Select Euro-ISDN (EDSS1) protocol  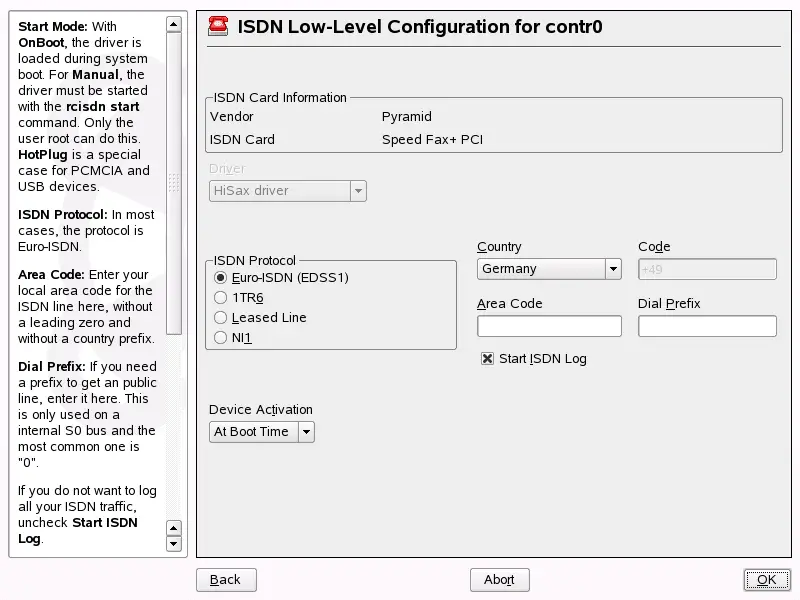[x=221, y=277]
